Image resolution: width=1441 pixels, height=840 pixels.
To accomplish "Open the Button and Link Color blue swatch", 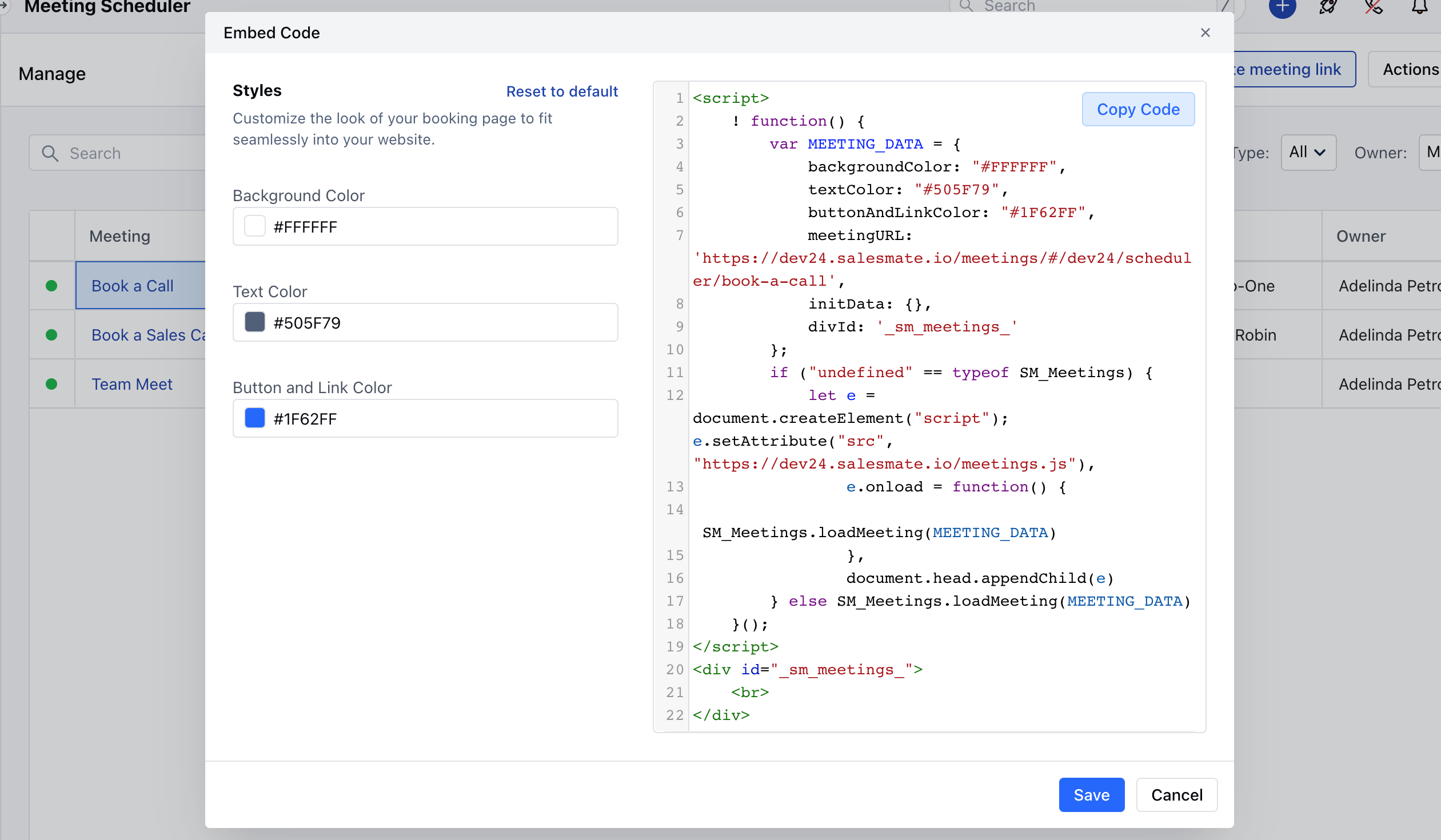I will pos(255,418).
